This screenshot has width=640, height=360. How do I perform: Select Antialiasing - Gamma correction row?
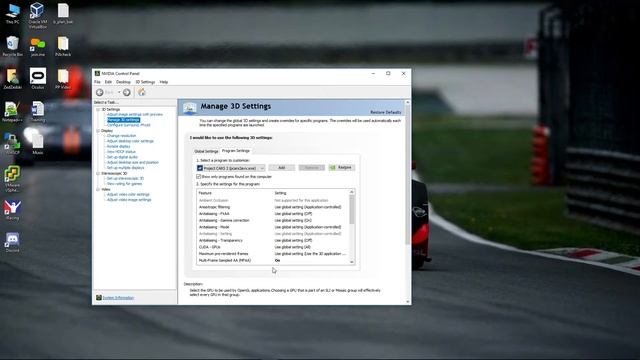[272, 220]
